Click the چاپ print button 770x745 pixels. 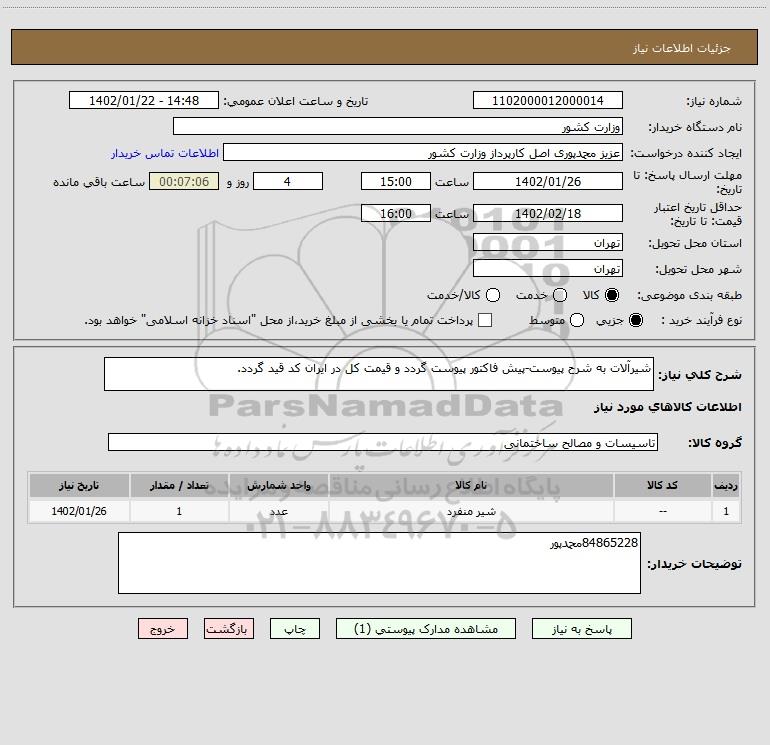click(x=295, y=629)
